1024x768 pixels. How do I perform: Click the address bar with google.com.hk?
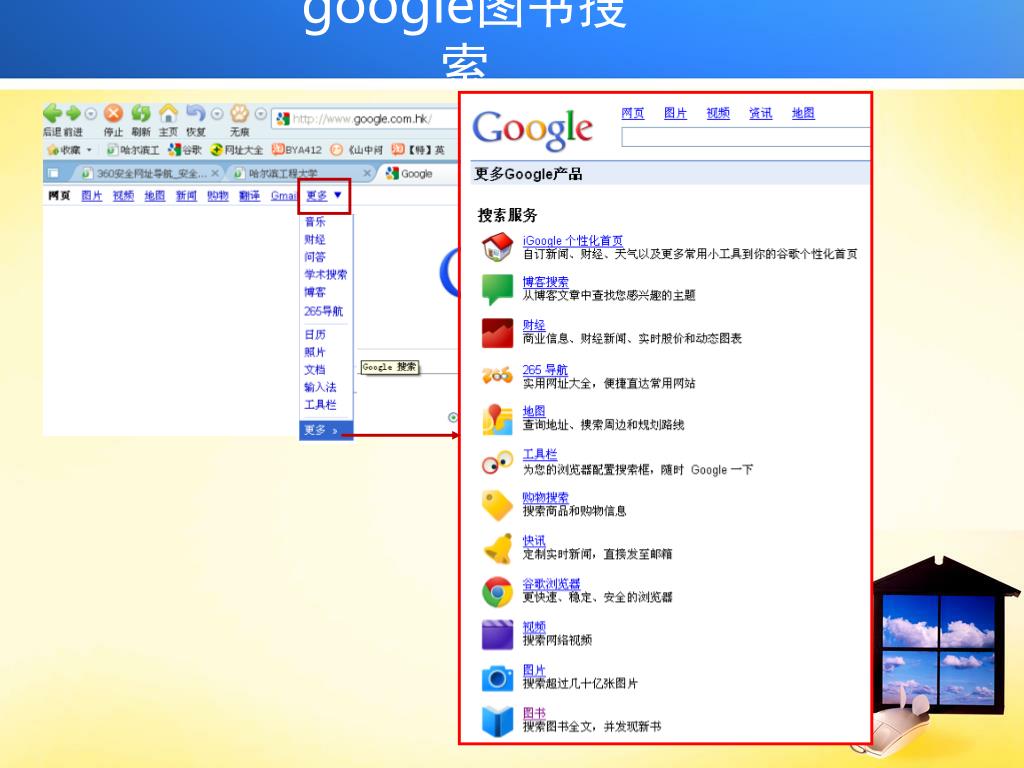pos(366,119)
